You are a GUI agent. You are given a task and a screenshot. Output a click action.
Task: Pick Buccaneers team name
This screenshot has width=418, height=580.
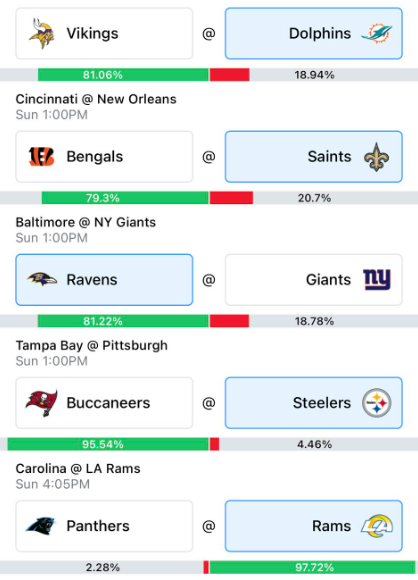108,403
